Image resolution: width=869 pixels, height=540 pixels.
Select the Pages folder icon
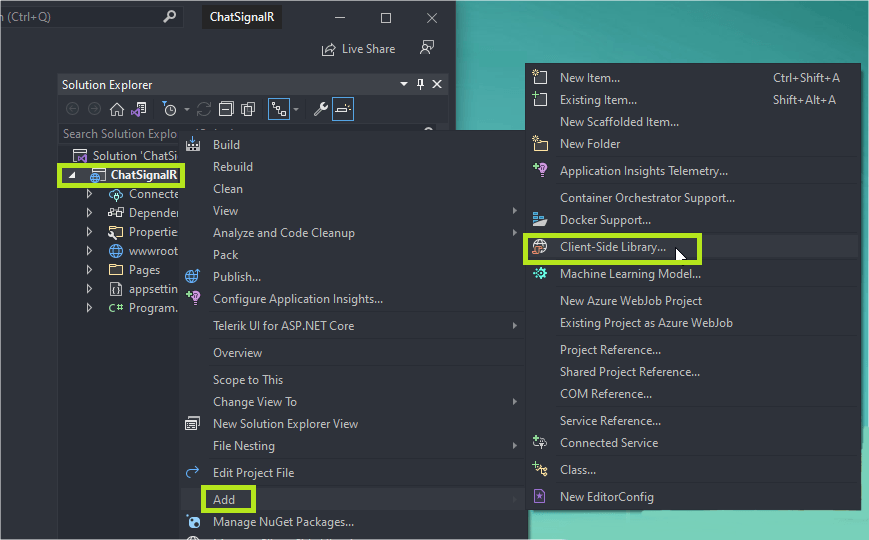(116, 269)
